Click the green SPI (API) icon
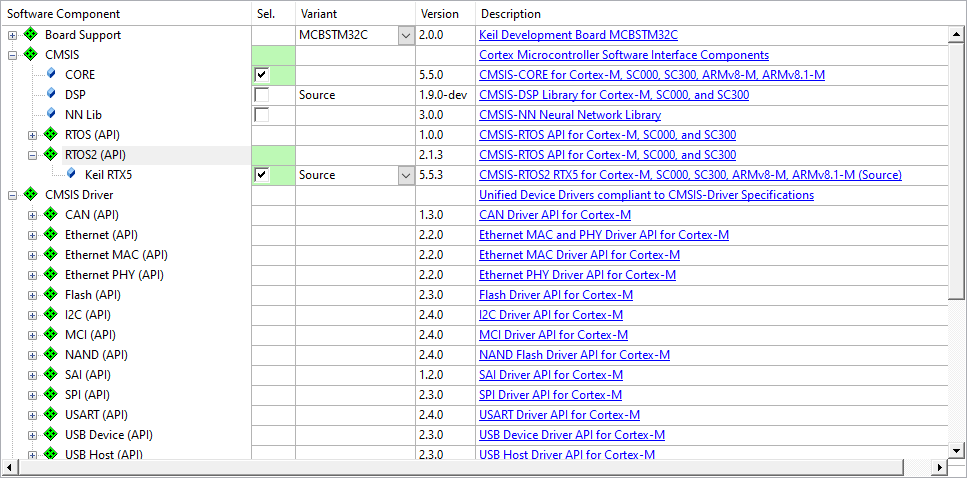The image size is (967, 478). 51,395
